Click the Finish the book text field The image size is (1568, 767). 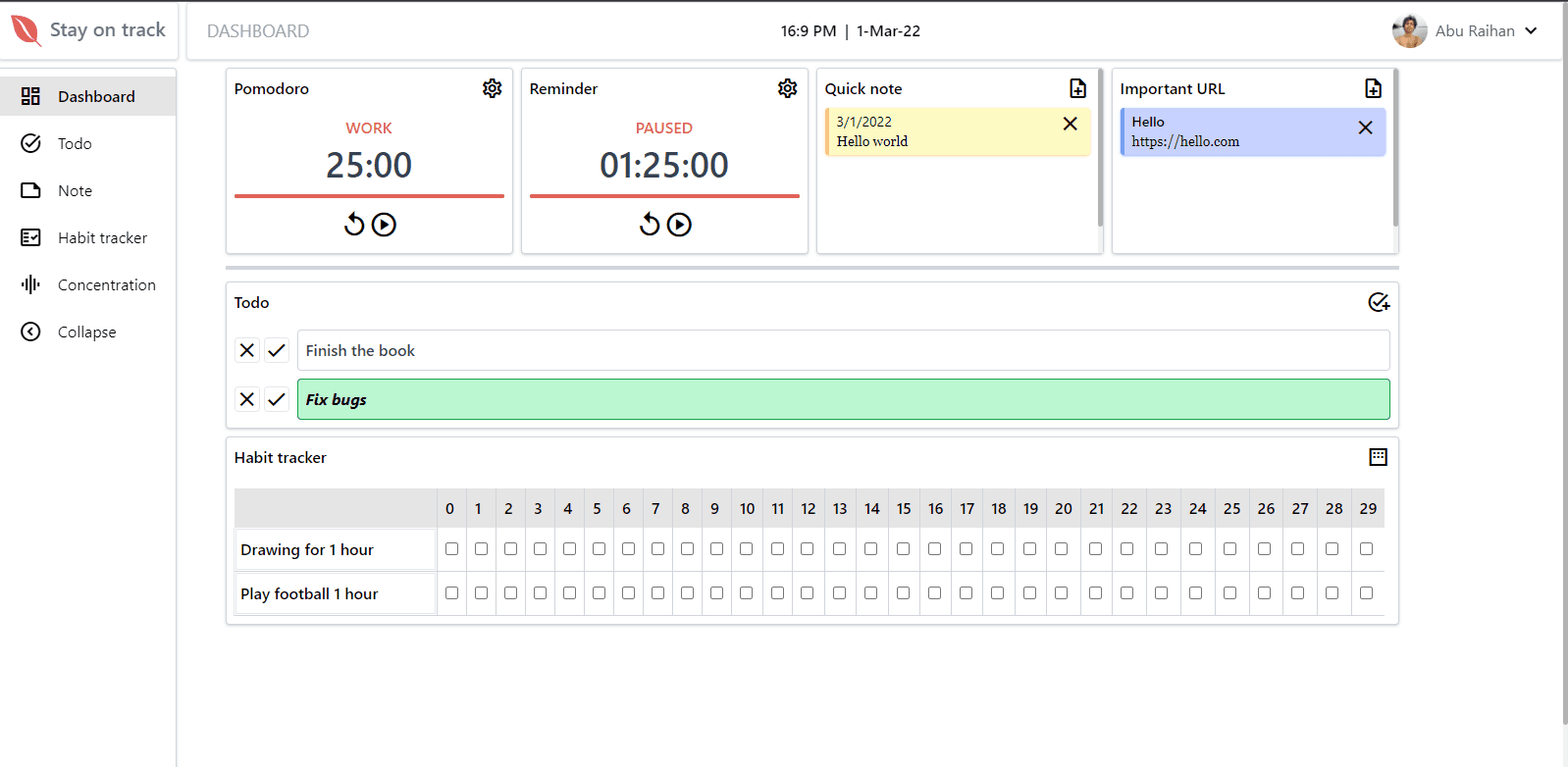842,350
